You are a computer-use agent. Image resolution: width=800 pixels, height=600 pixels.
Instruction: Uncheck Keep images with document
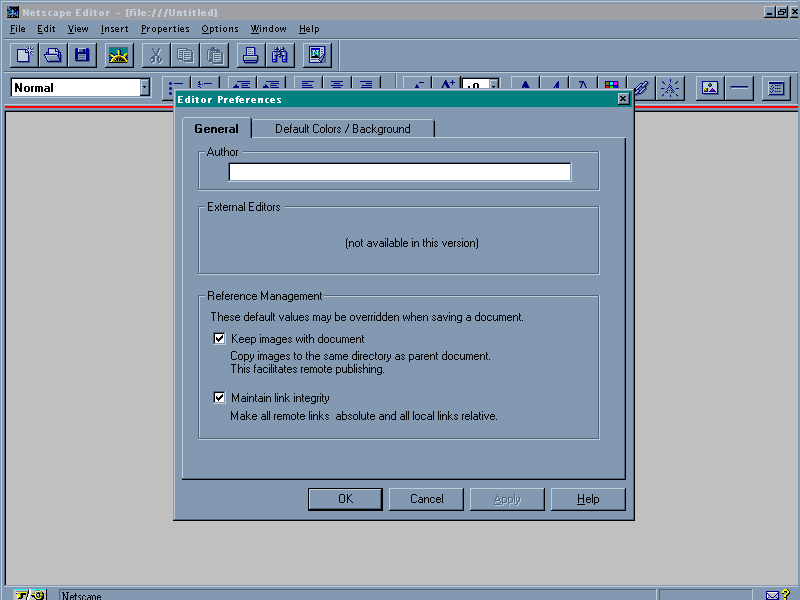220,339
